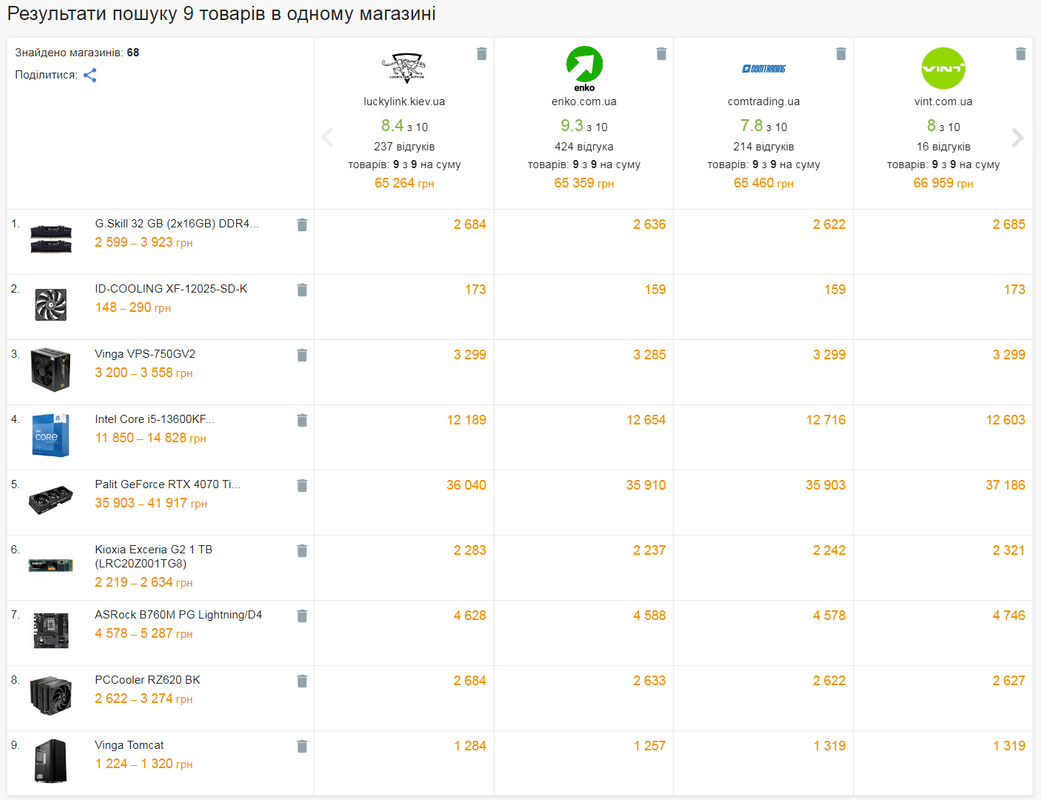1041x800 pixels.
Task: Show next stores with right arrow
Action: click(x=1018, y=137)
